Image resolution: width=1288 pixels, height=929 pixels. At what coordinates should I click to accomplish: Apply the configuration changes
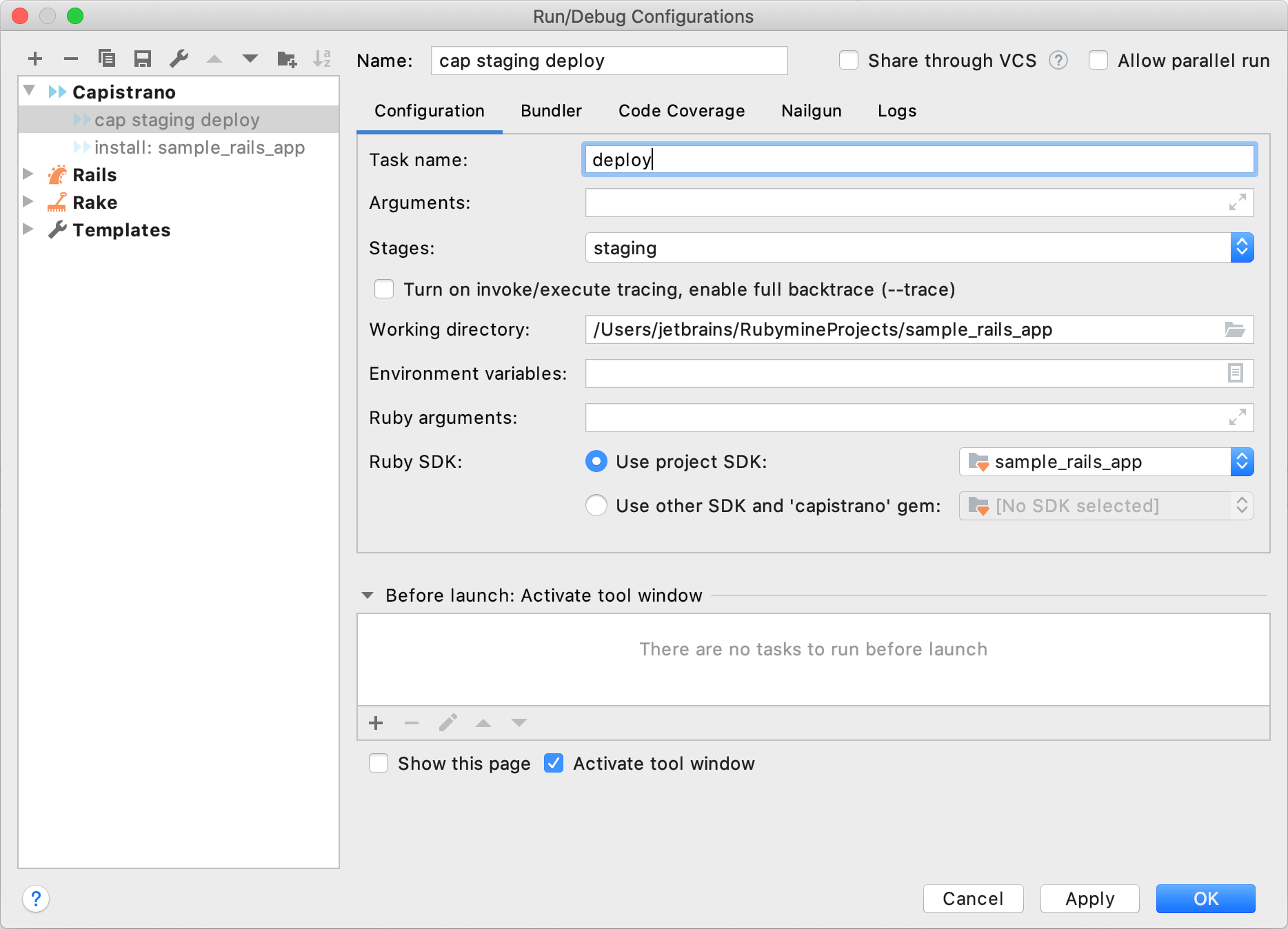[1089, 899]
